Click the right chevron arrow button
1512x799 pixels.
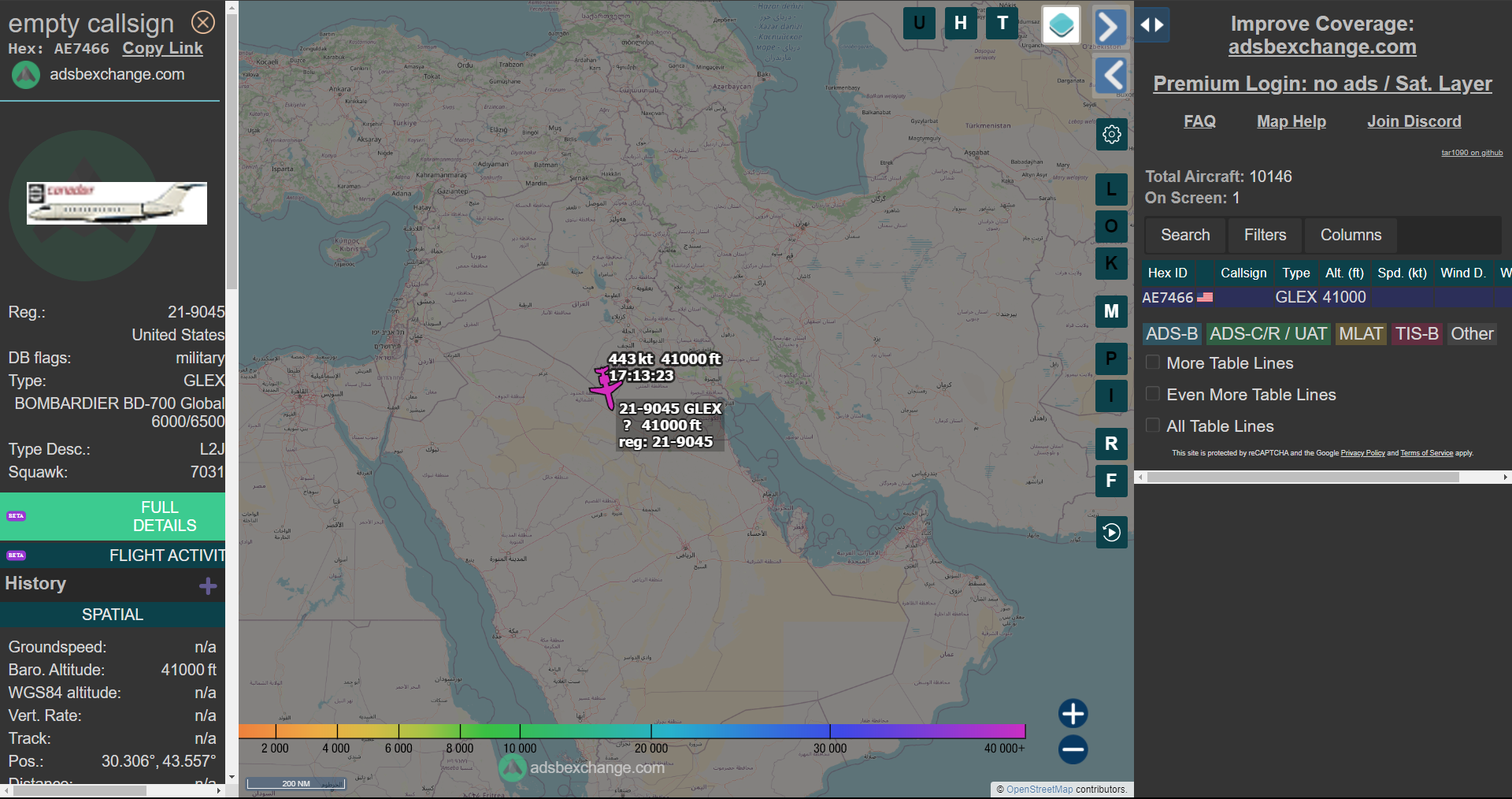(1110, 26)
